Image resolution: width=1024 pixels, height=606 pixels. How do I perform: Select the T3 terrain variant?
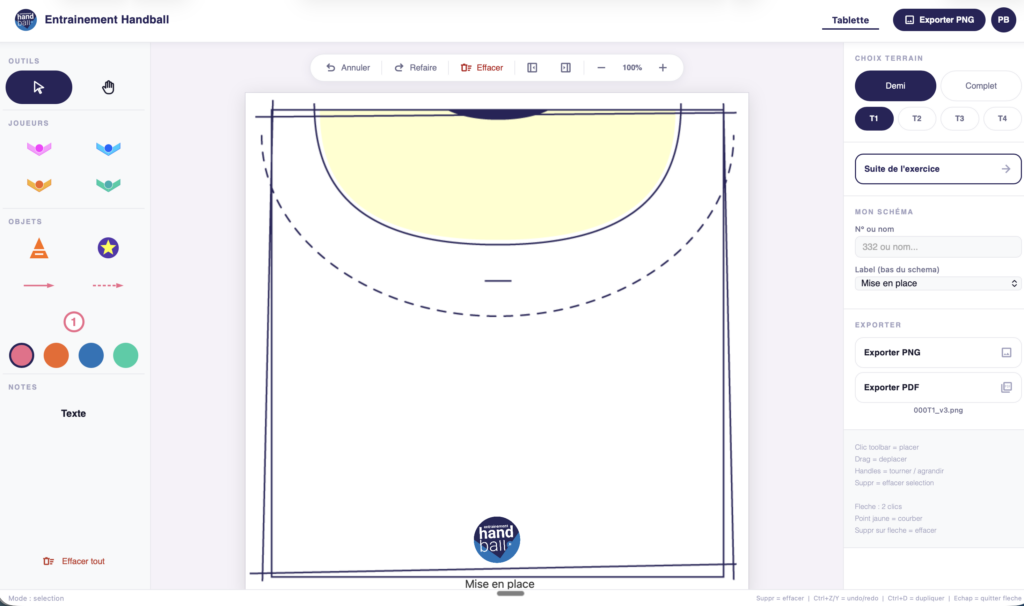tap(959, 118)
